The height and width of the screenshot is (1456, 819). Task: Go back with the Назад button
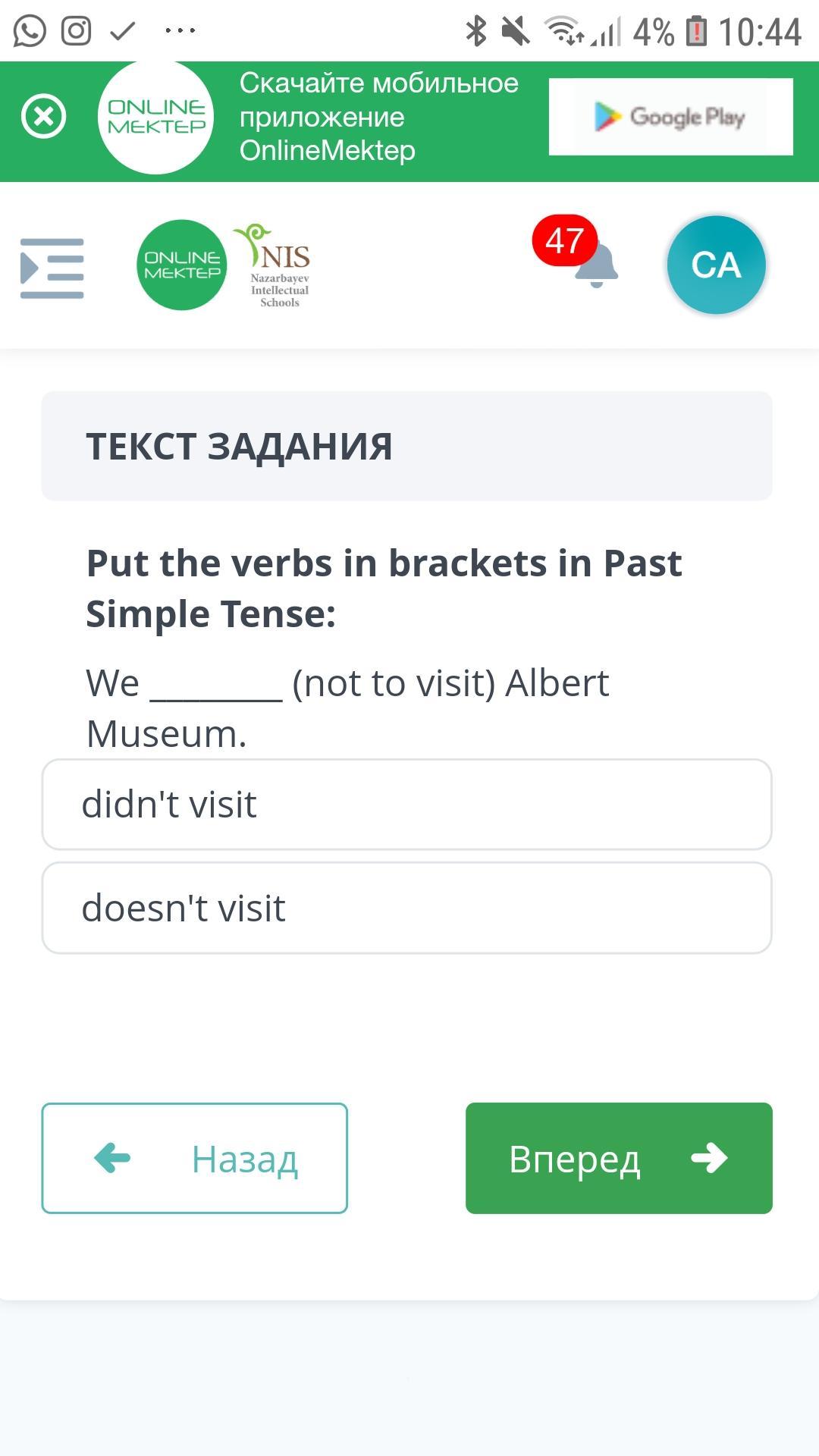coord(194,1158)
